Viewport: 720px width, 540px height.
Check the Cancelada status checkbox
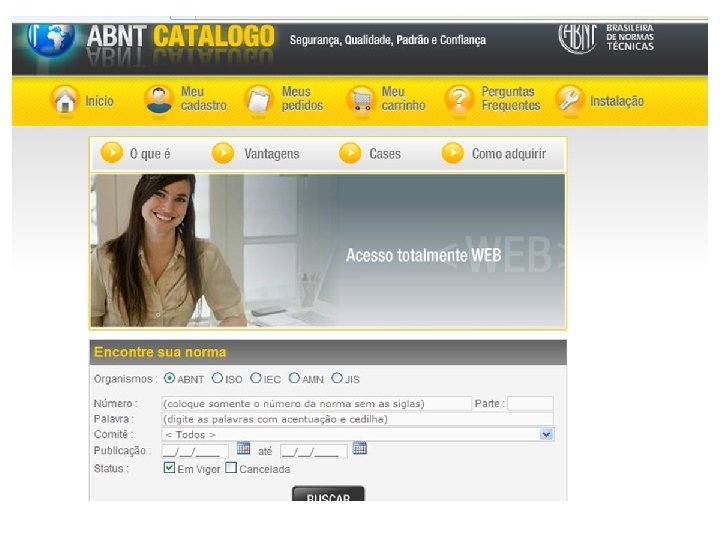point(231,467)
